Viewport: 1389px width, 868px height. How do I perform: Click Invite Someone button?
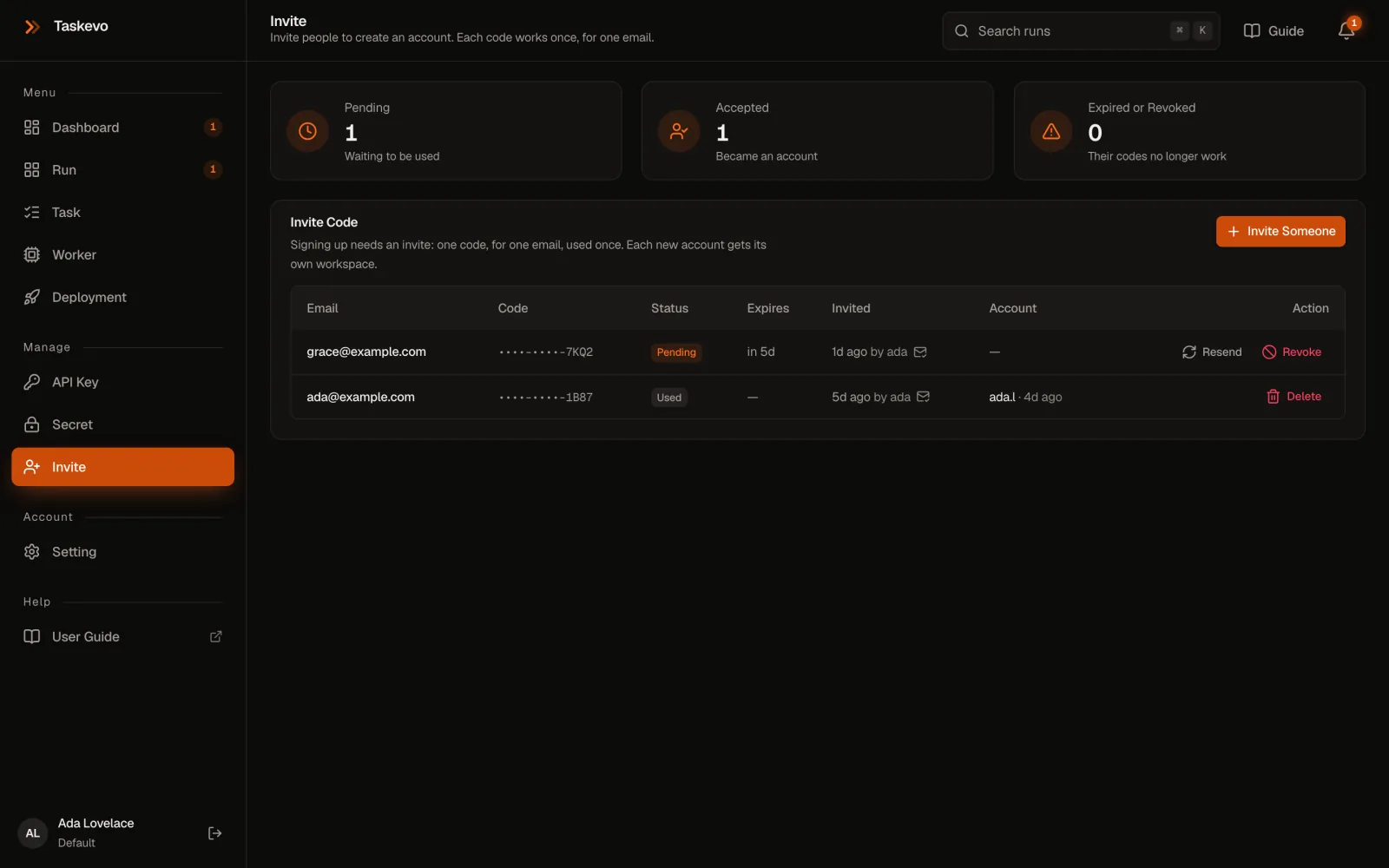[x=1280, y=232]
